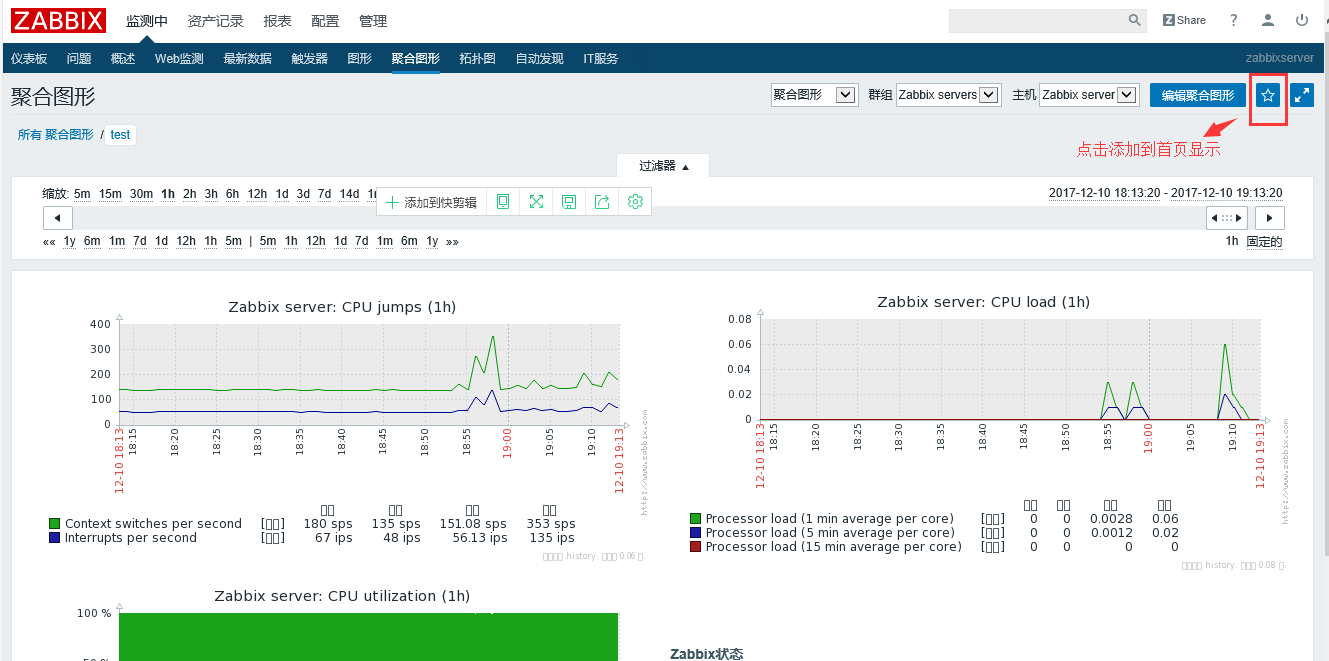
Task: Set zoom to 3d in 缩放 row
Action: tap(303, 194)
